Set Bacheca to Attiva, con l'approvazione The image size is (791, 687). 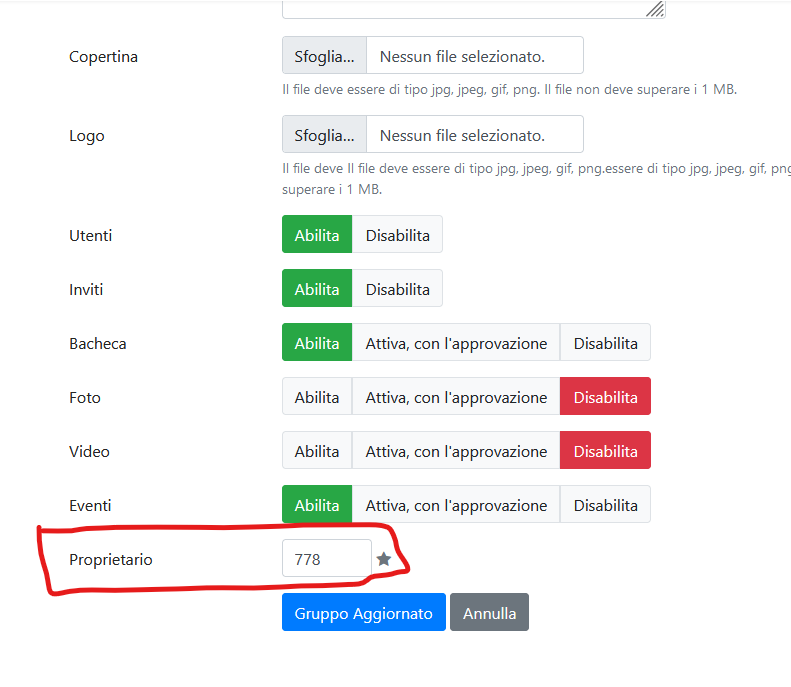click(x=456, y=342)
